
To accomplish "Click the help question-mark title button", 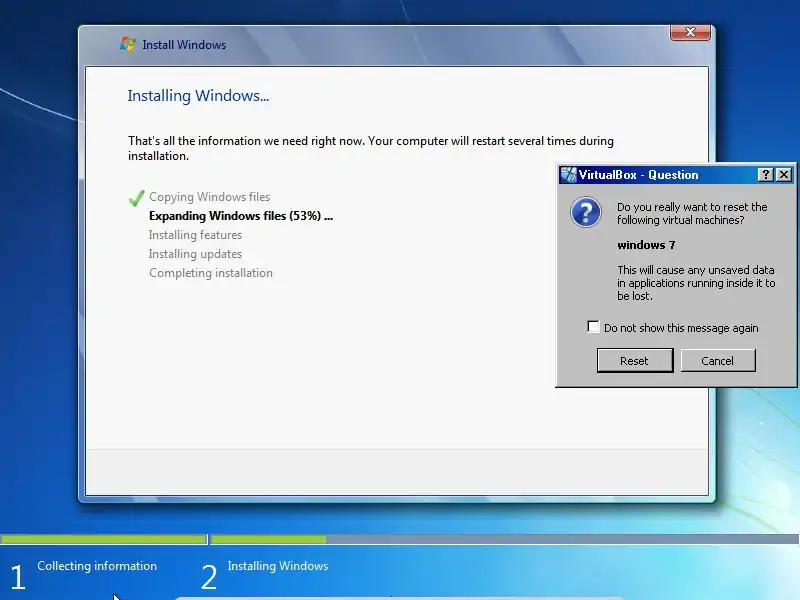I will [765, 175].
